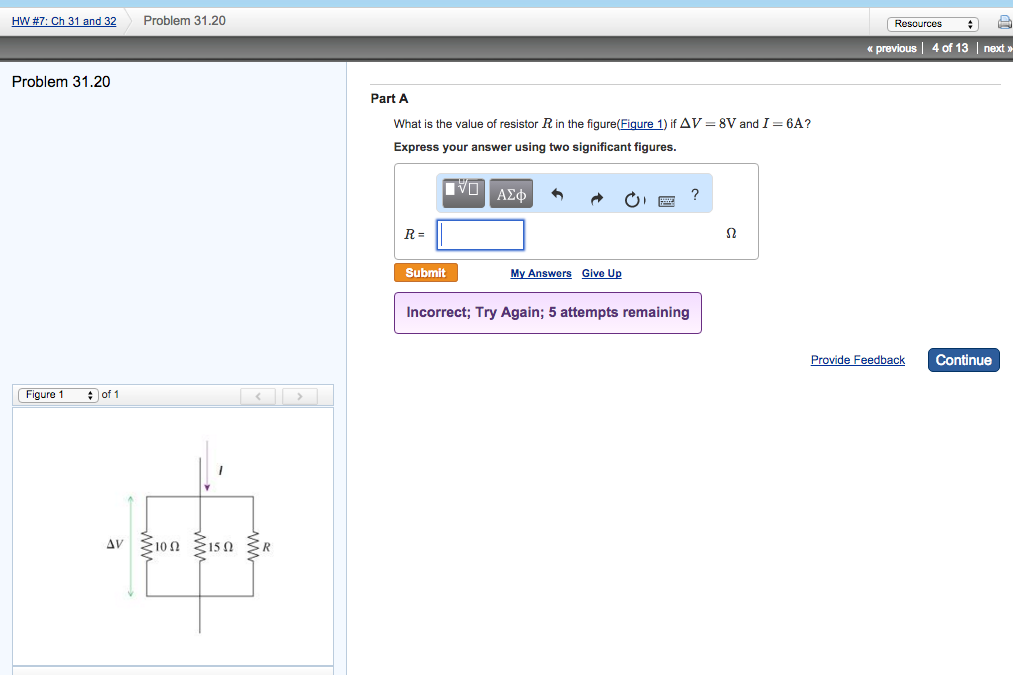Reset the answer field using the circular reset icon
The image size is (1013, 675).
click(x=633, y=198)
